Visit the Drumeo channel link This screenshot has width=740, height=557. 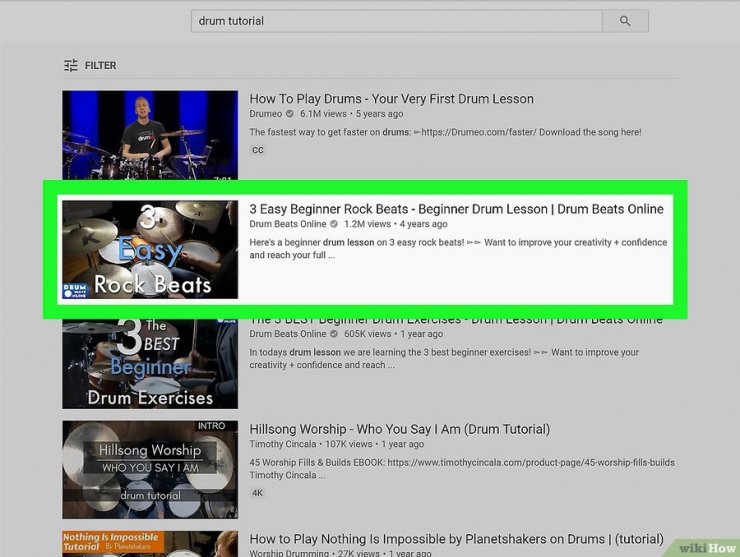(266, 114)
